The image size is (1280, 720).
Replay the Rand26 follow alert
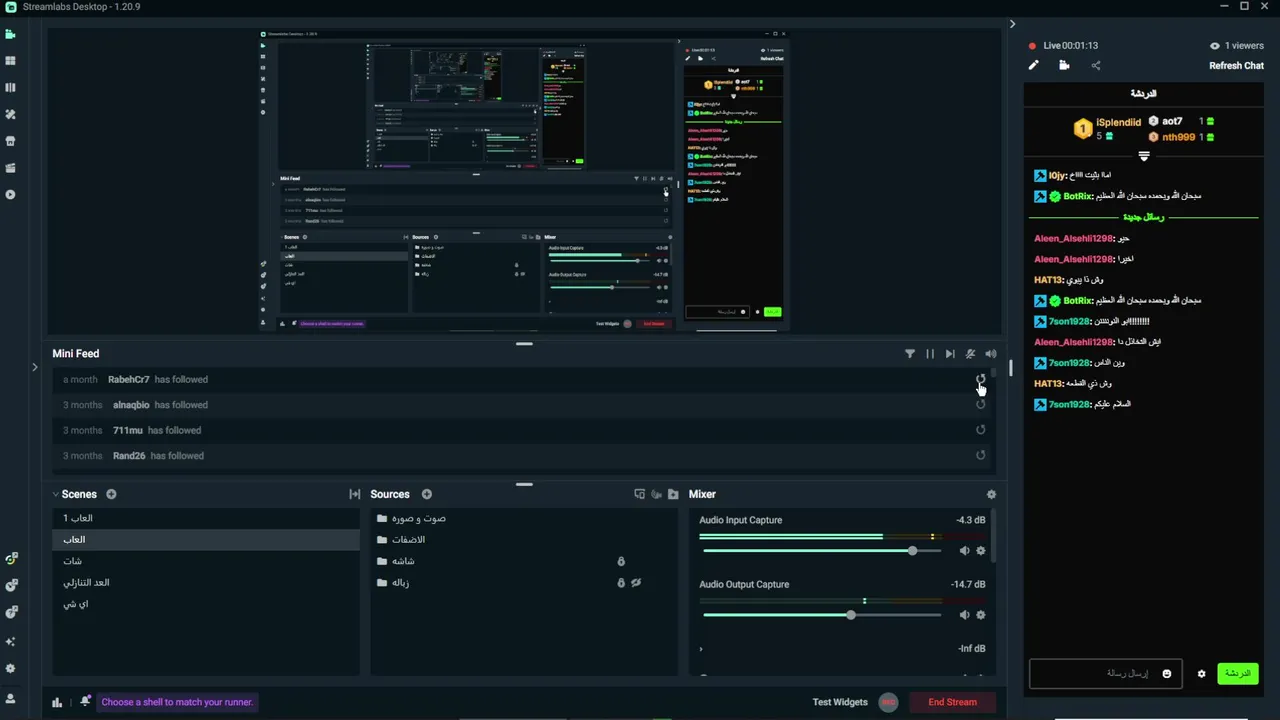(980, 455)
